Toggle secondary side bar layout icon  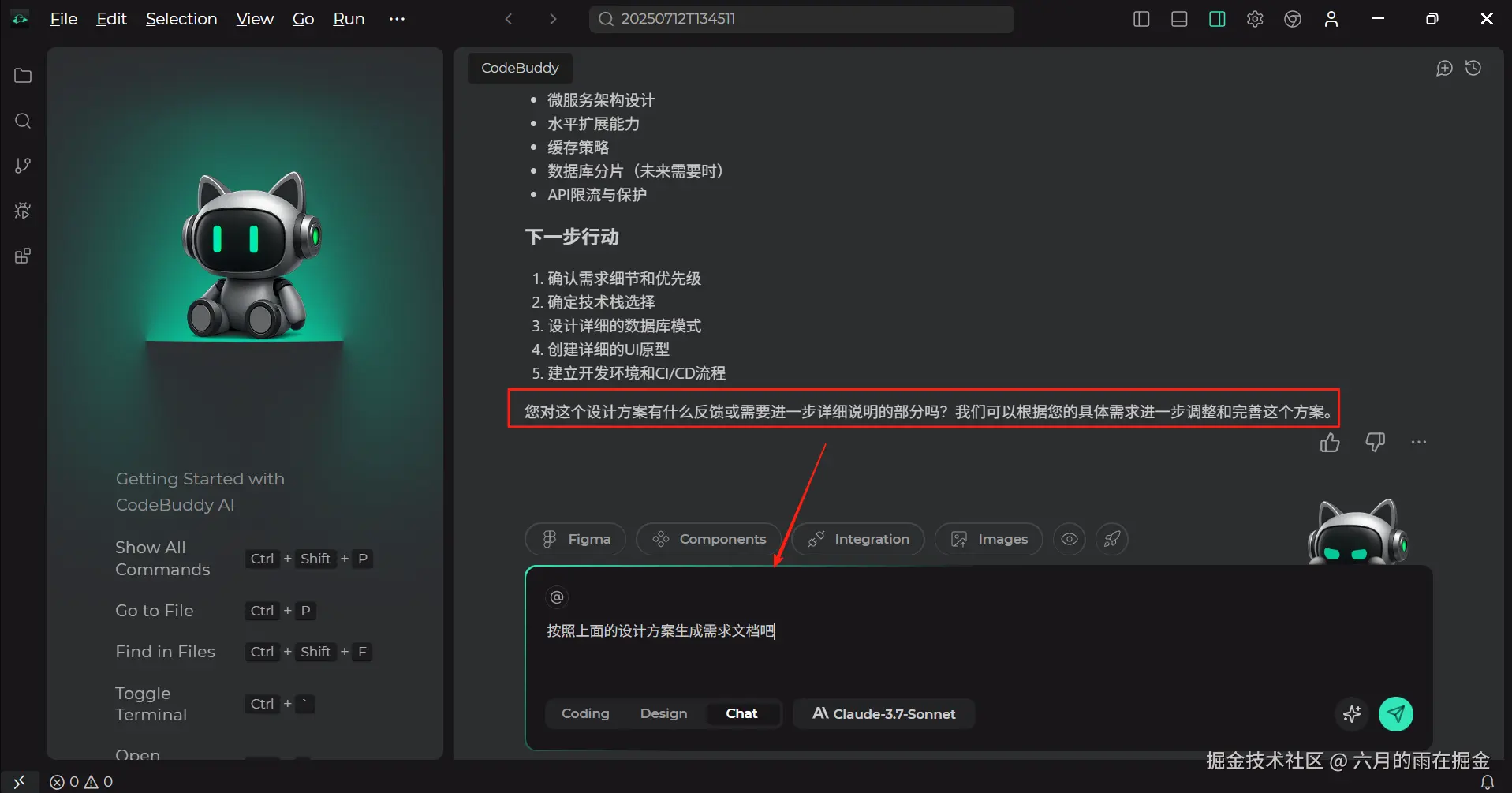[1217, 19]
